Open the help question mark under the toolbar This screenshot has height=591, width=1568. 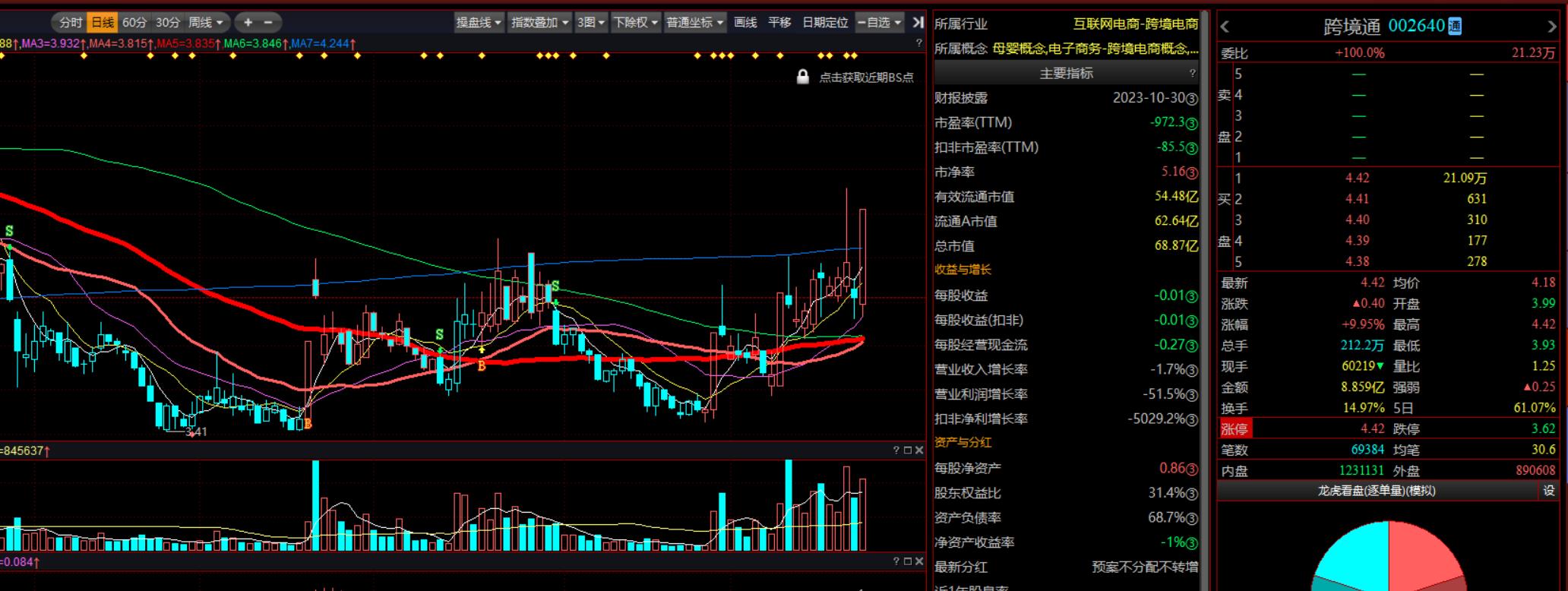pos(919,43)
